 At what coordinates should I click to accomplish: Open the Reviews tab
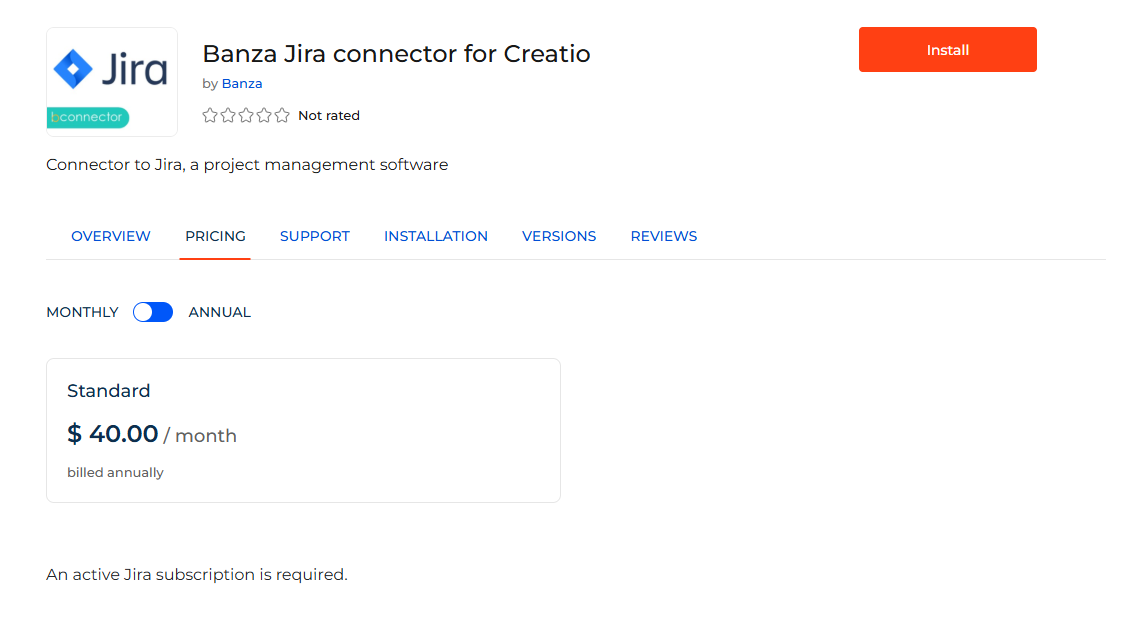tap(663, 236)
